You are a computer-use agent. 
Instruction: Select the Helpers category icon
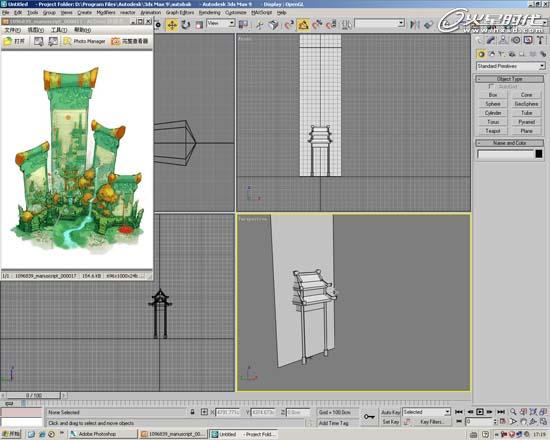click(x=522, y=54)
